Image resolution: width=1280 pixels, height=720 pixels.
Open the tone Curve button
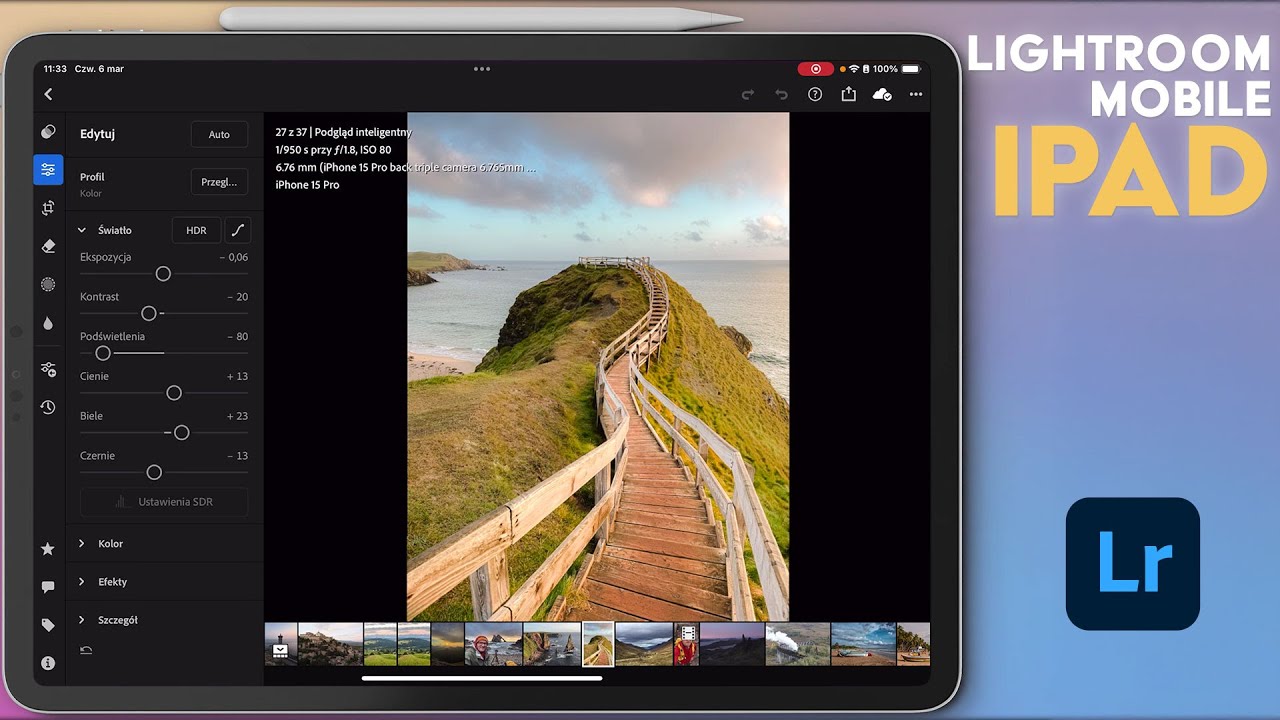pos(238,230)
